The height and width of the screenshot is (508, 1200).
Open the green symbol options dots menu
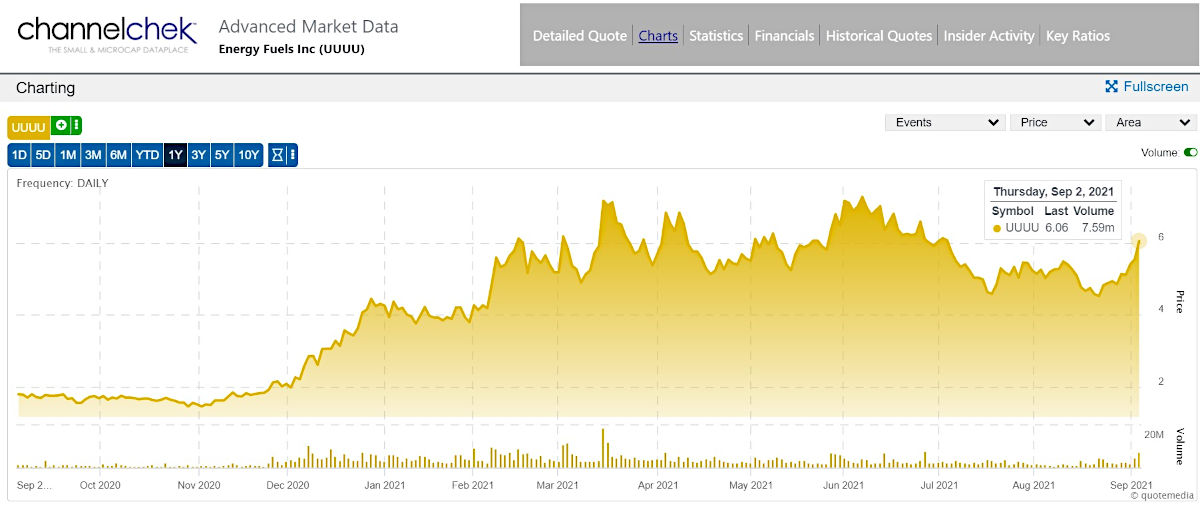point(76,126)
